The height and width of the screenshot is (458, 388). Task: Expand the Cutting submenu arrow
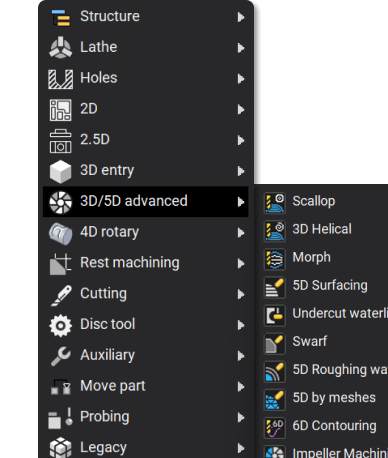click(241, 294)
